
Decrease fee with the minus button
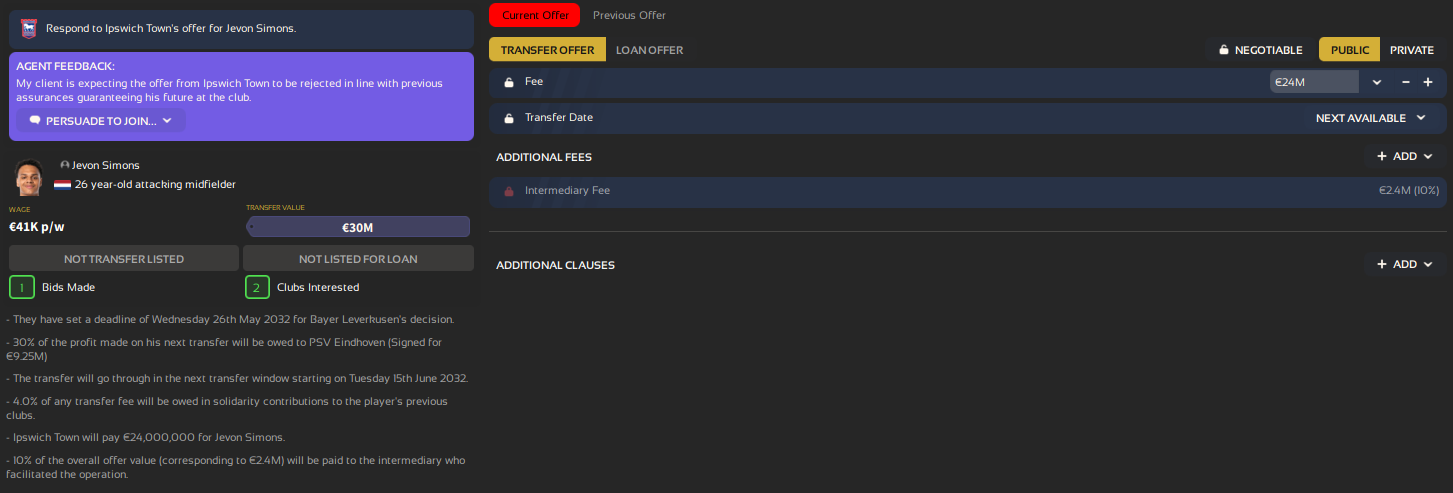tap(1406, 82)
